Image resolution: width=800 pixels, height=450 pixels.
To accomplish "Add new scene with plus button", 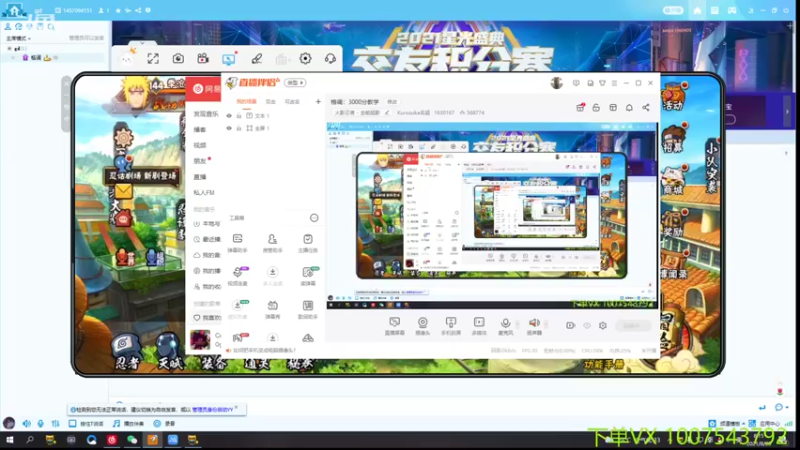I will [318, 102].
